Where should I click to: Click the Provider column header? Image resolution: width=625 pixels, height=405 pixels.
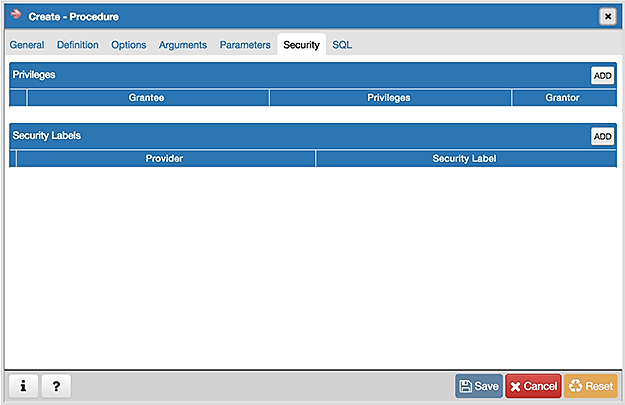tap(165, 158)
